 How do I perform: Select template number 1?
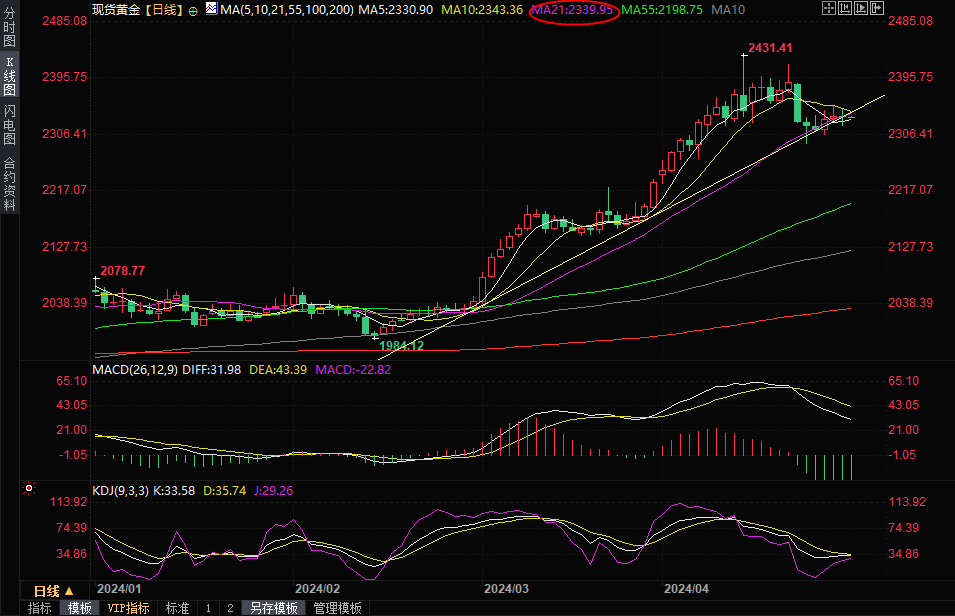coord(208,608)
